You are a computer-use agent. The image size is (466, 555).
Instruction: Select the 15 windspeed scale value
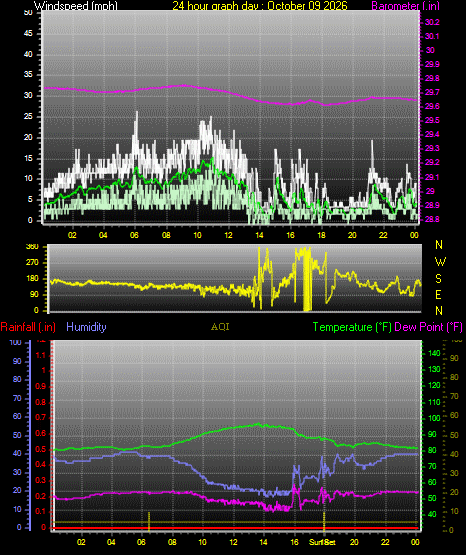click(x=28, y=158)
